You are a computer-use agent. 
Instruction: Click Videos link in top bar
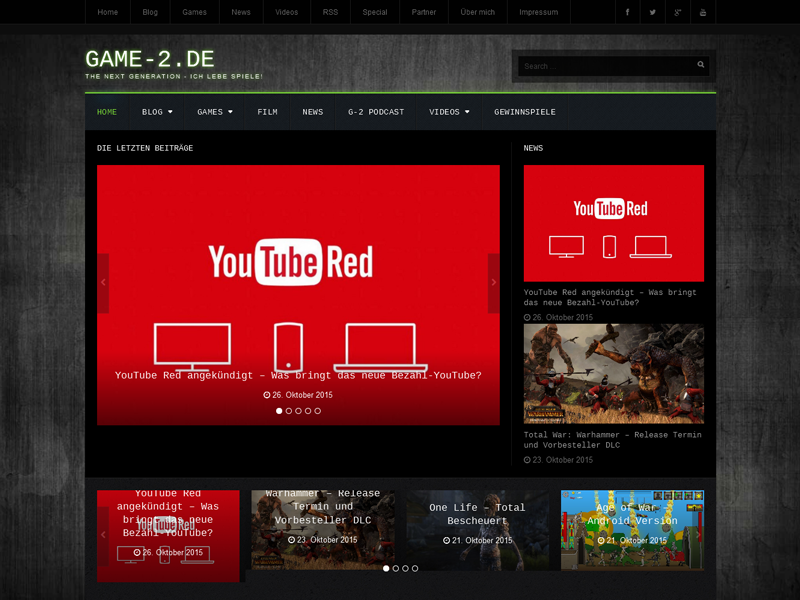point(287,12)
